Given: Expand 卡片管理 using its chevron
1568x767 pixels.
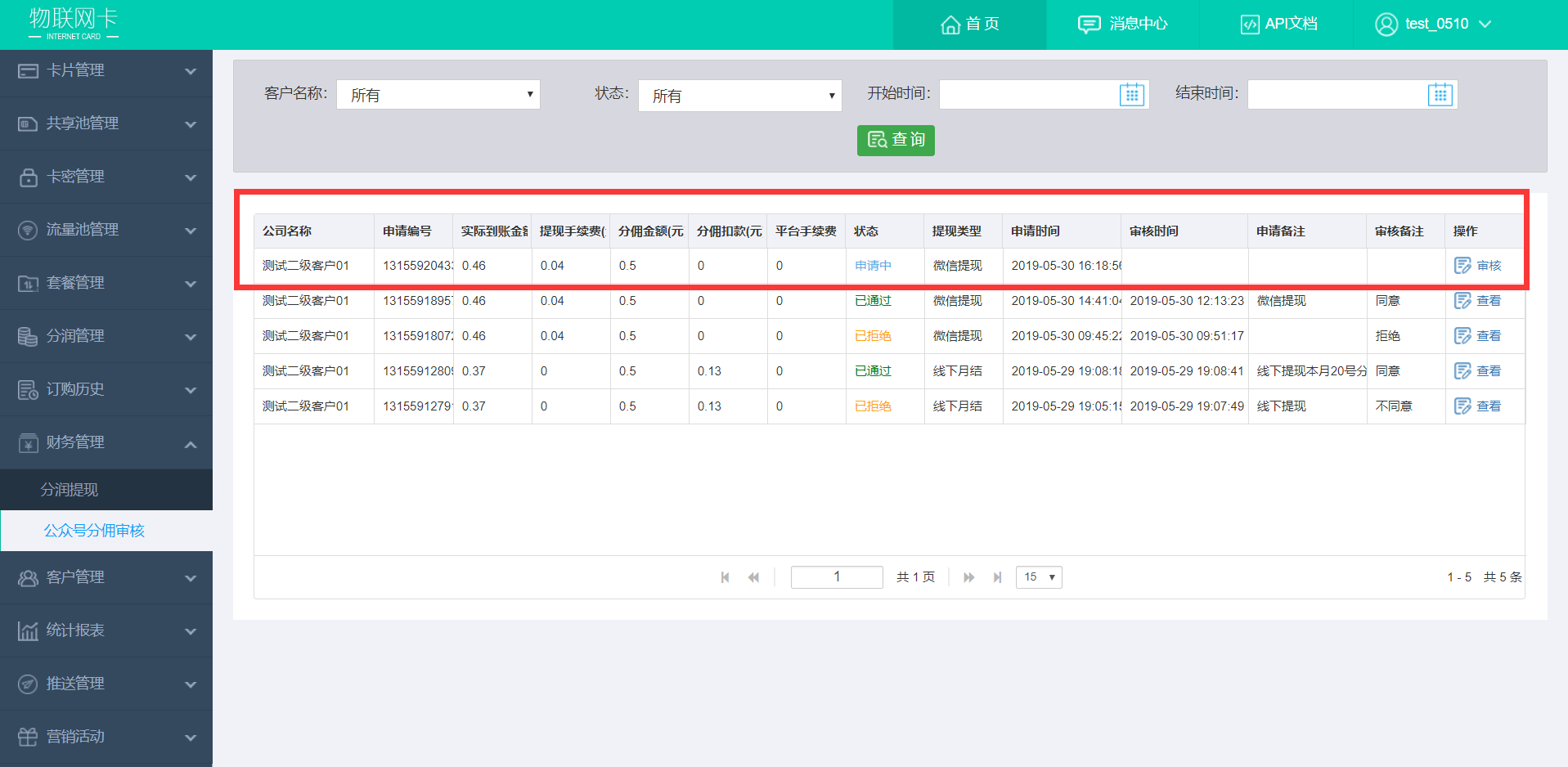Looking at the screenshot, I should [191, 72].
